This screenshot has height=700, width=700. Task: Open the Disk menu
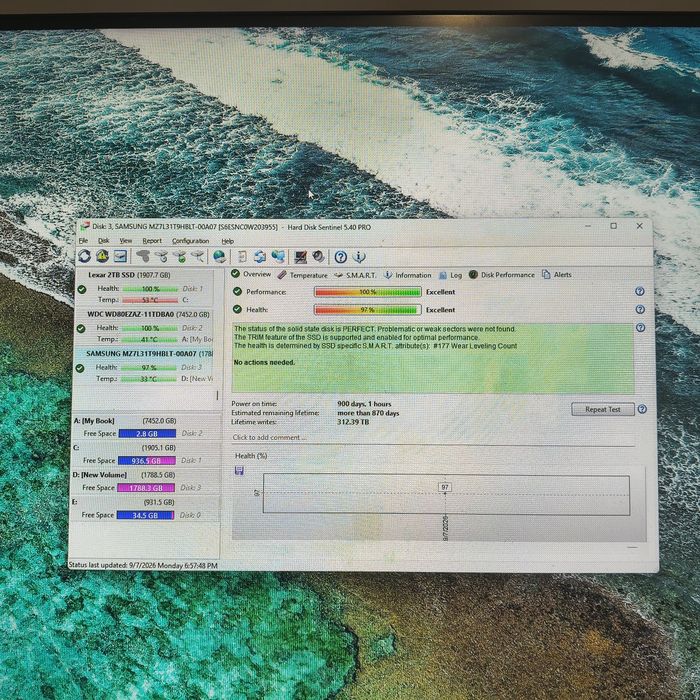coord(104,241)
